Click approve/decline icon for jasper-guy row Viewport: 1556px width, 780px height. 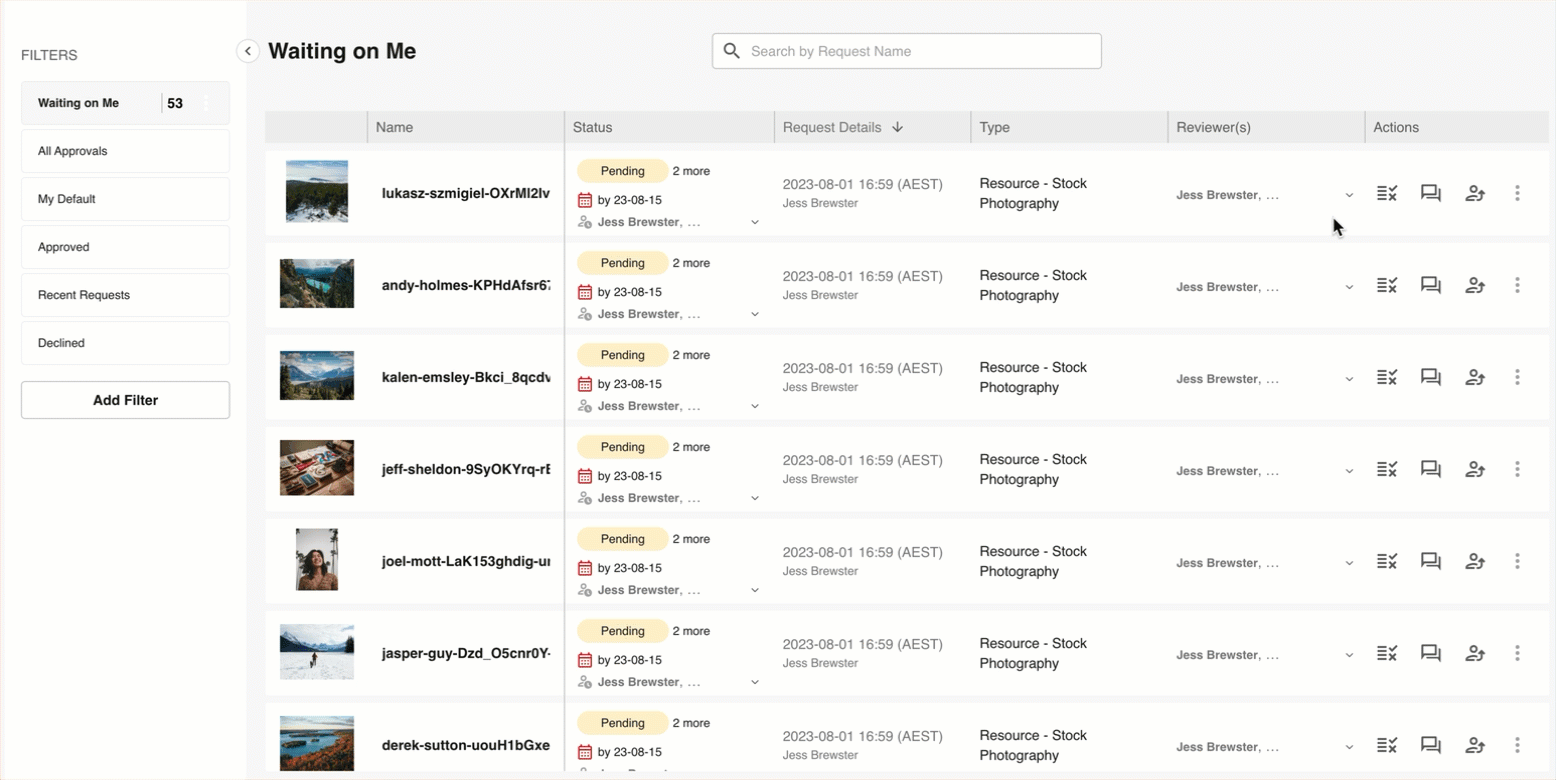1386,654
